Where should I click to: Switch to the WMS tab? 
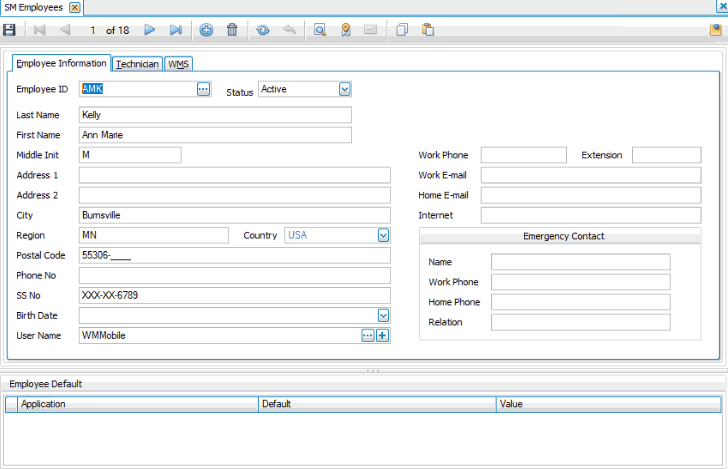point(179,64)
